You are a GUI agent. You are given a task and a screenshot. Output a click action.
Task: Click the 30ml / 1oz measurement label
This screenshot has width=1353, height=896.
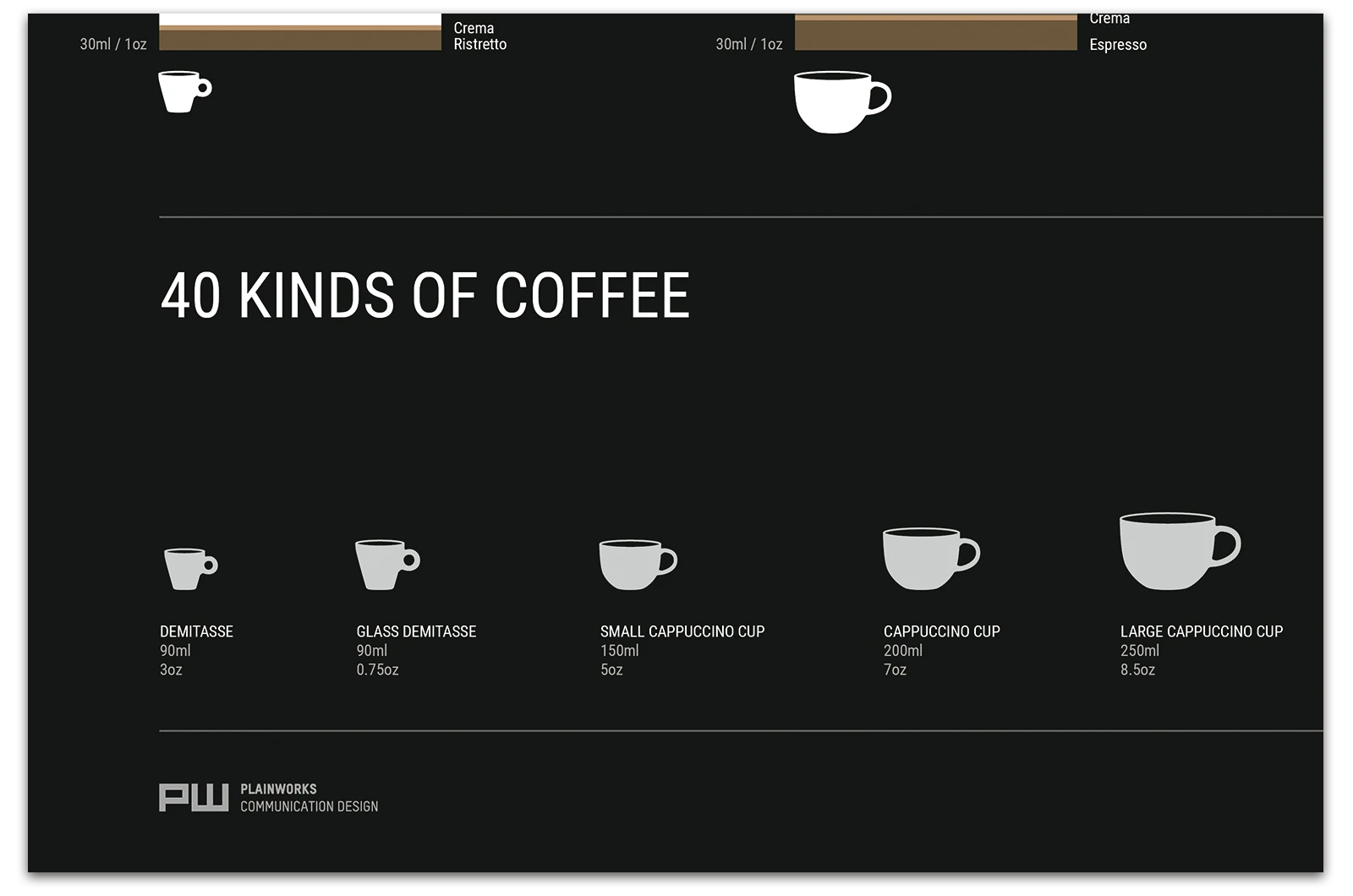112,43
